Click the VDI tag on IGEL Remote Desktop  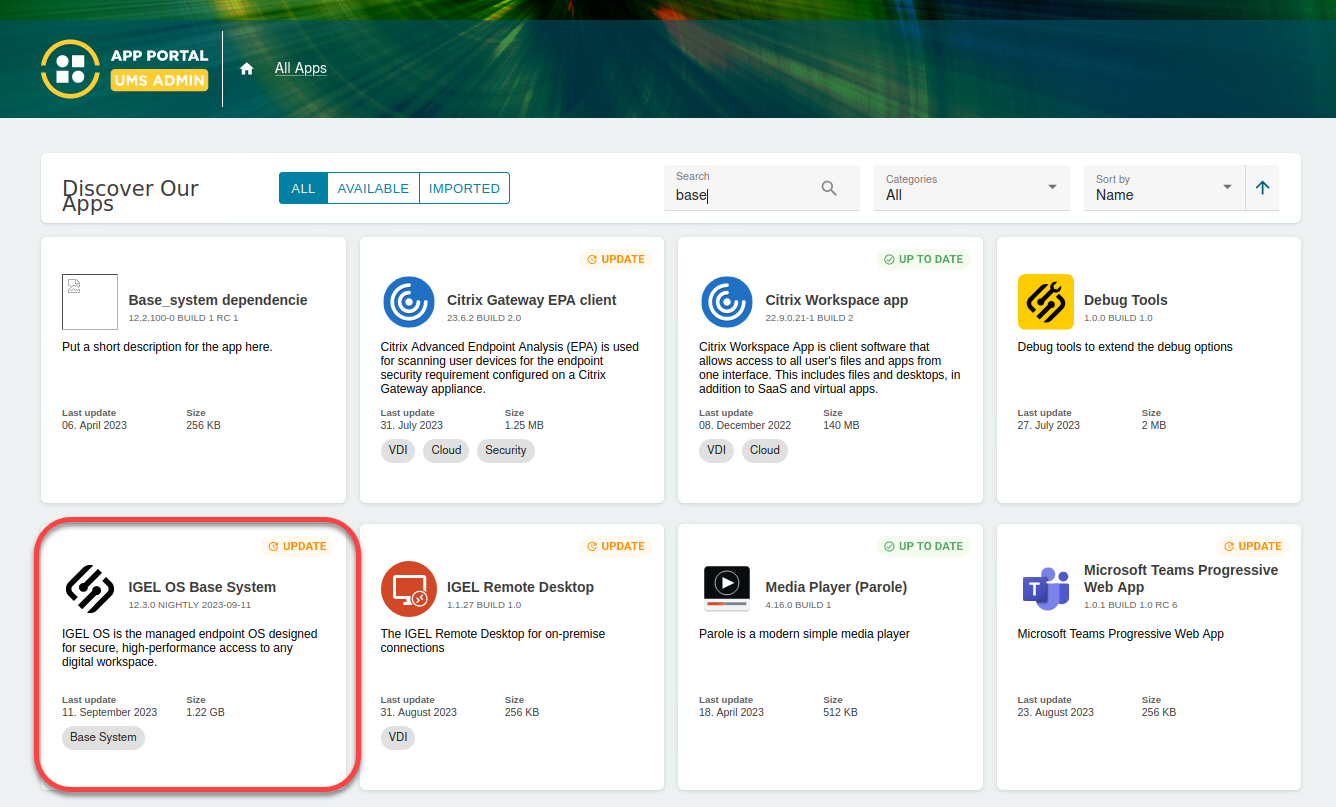point(397,737)
